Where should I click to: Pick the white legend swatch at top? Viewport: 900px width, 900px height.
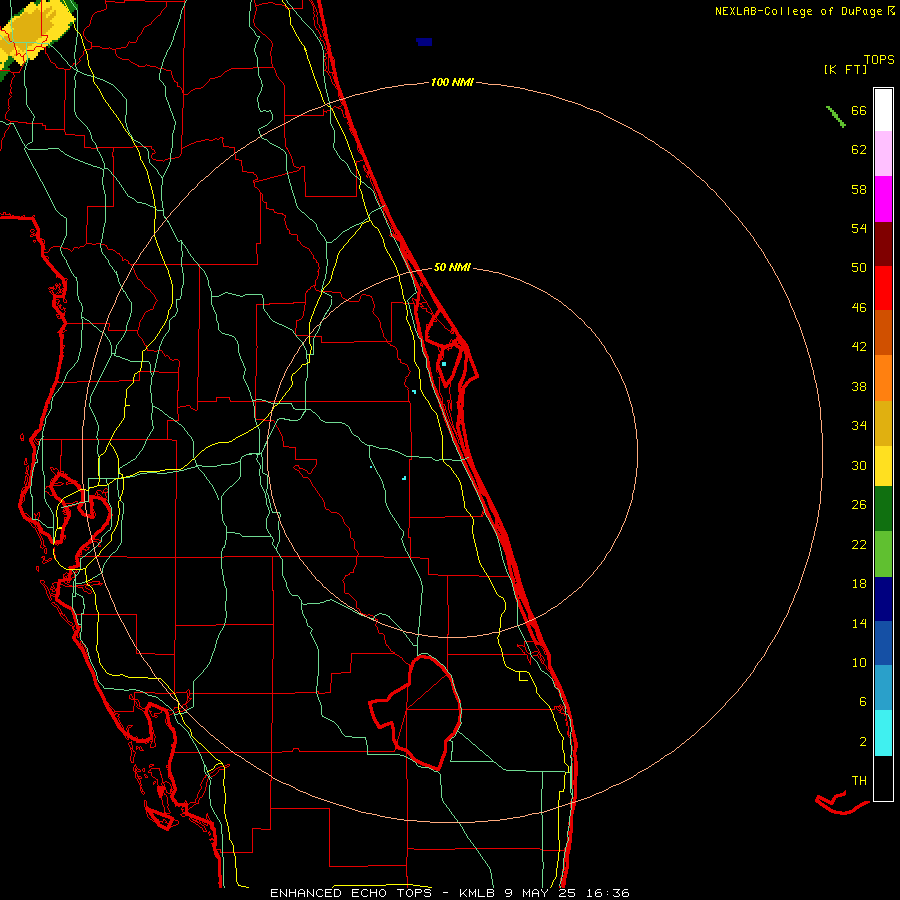click(883, 110)
